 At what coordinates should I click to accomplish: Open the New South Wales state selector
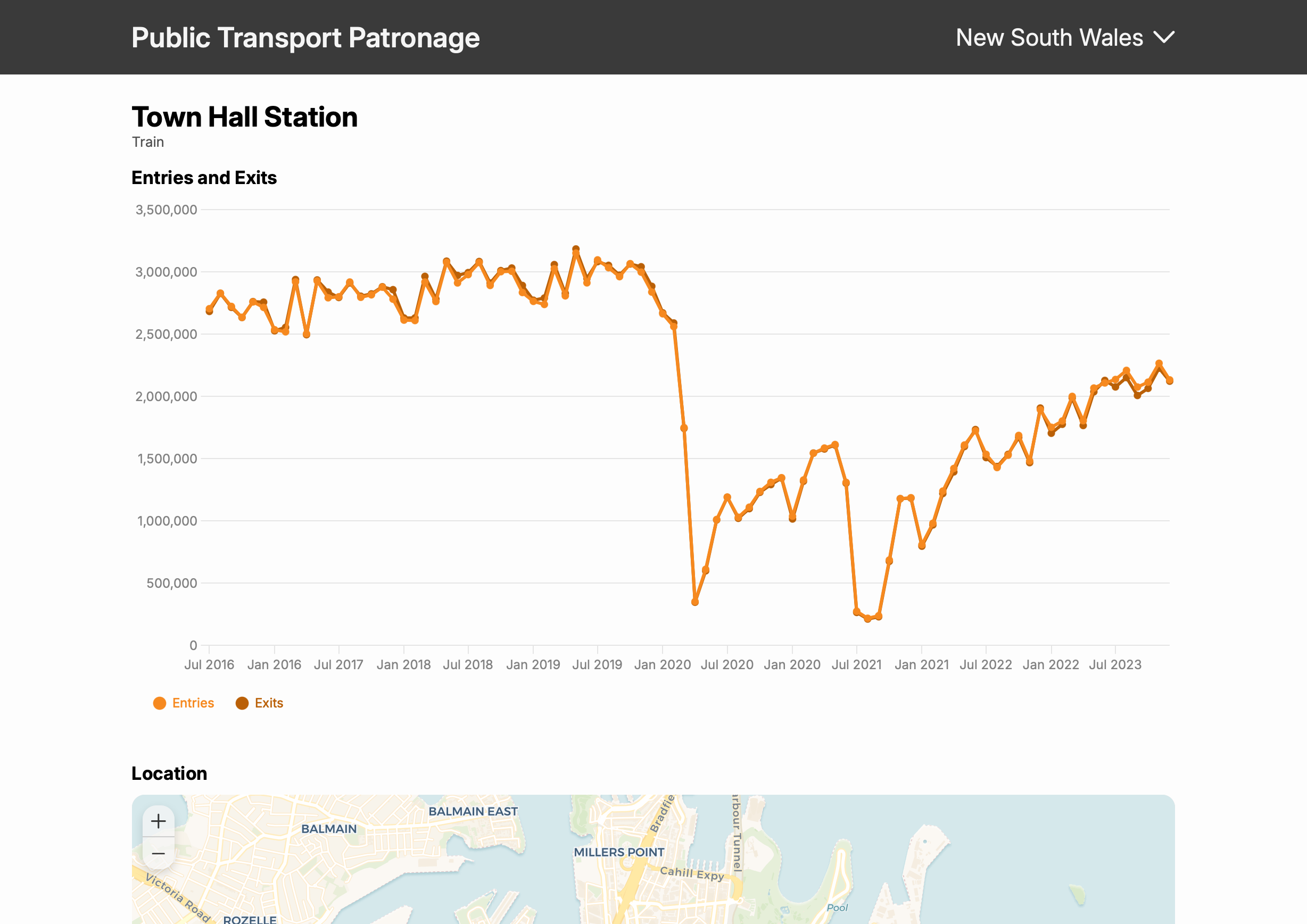[x=1049, y=38]
